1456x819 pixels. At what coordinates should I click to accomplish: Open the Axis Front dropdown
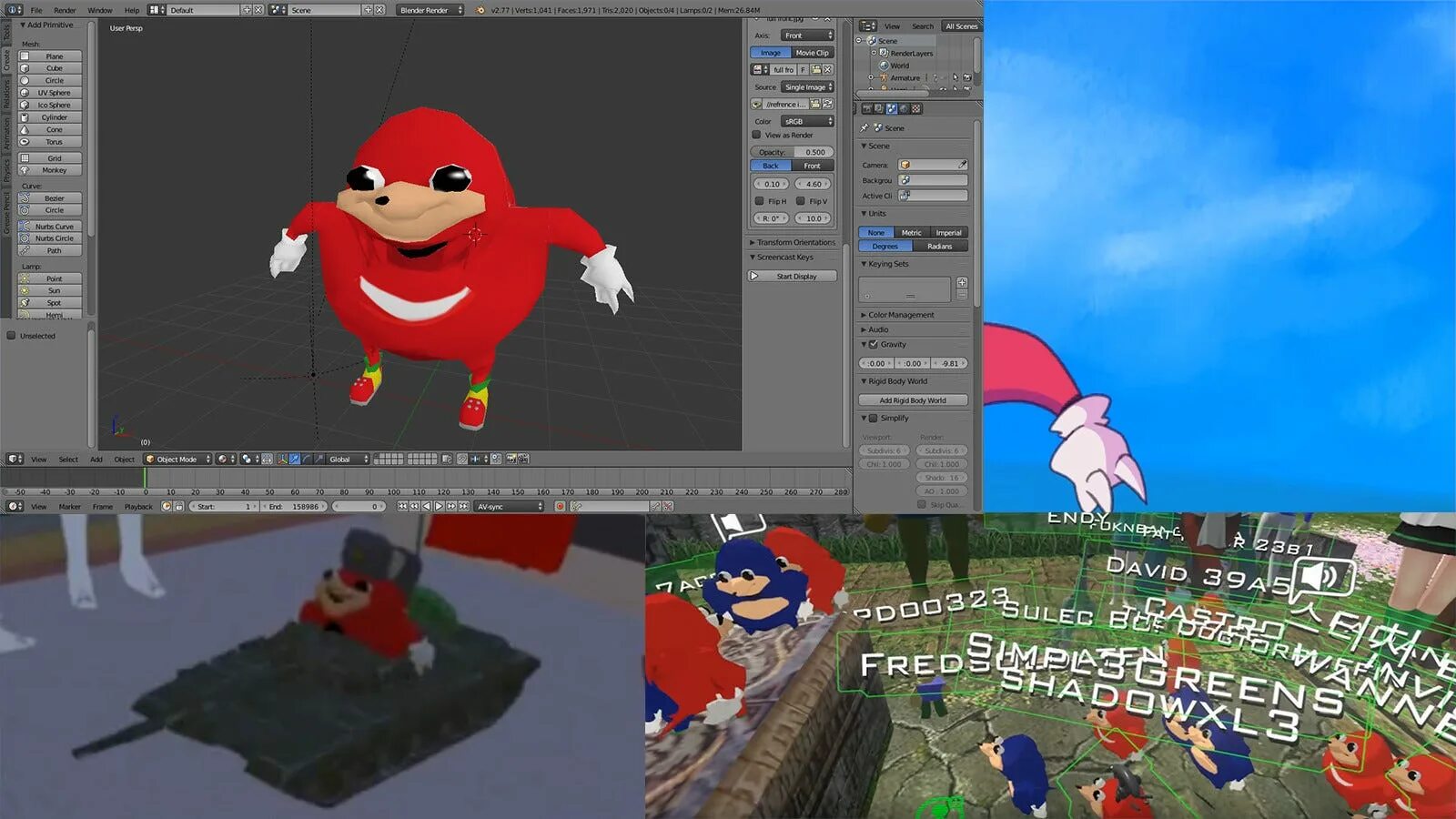click(807, 35)
